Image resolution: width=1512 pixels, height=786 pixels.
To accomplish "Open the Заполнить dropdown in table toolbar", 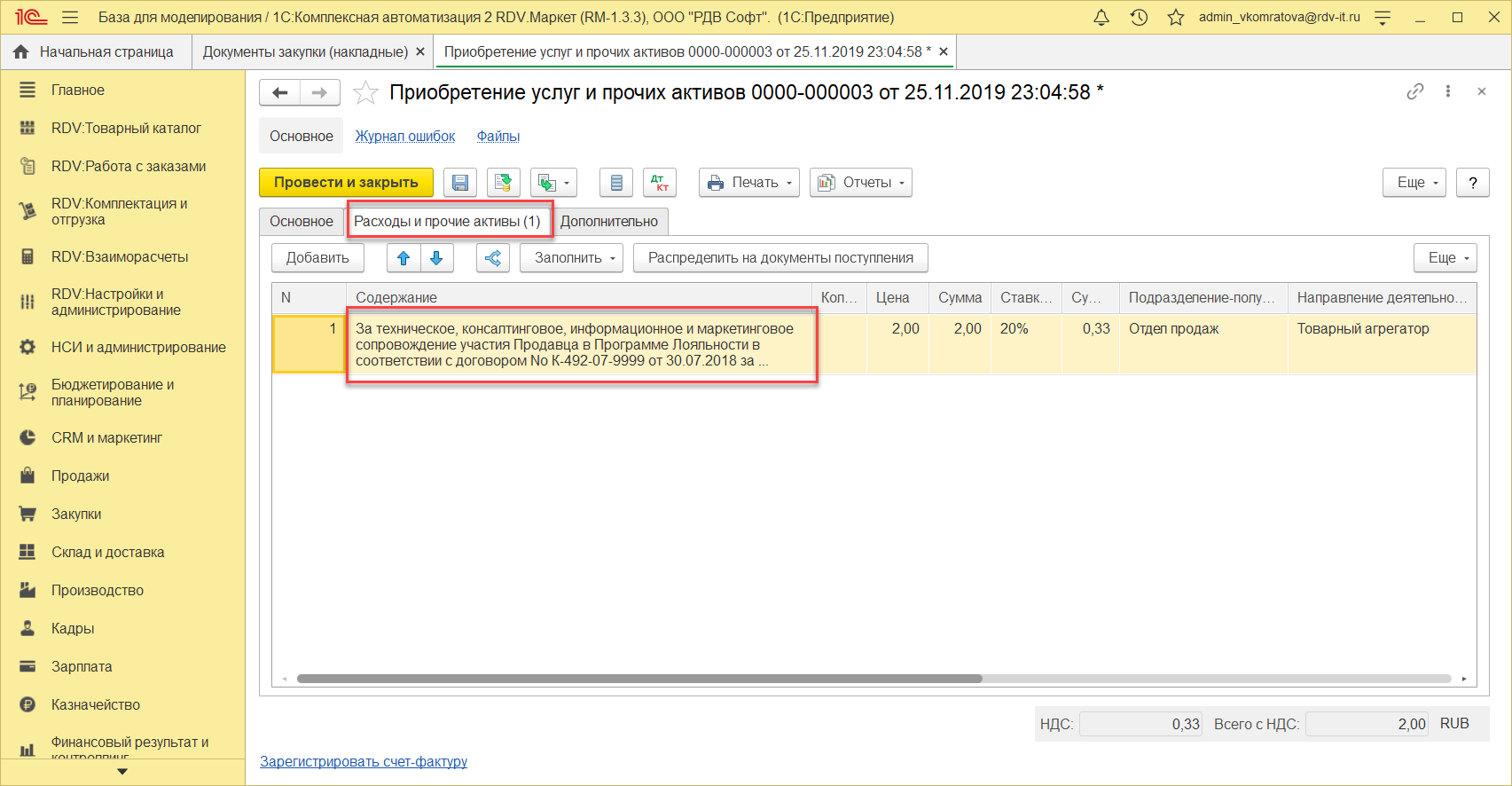I will coord(571,258).
